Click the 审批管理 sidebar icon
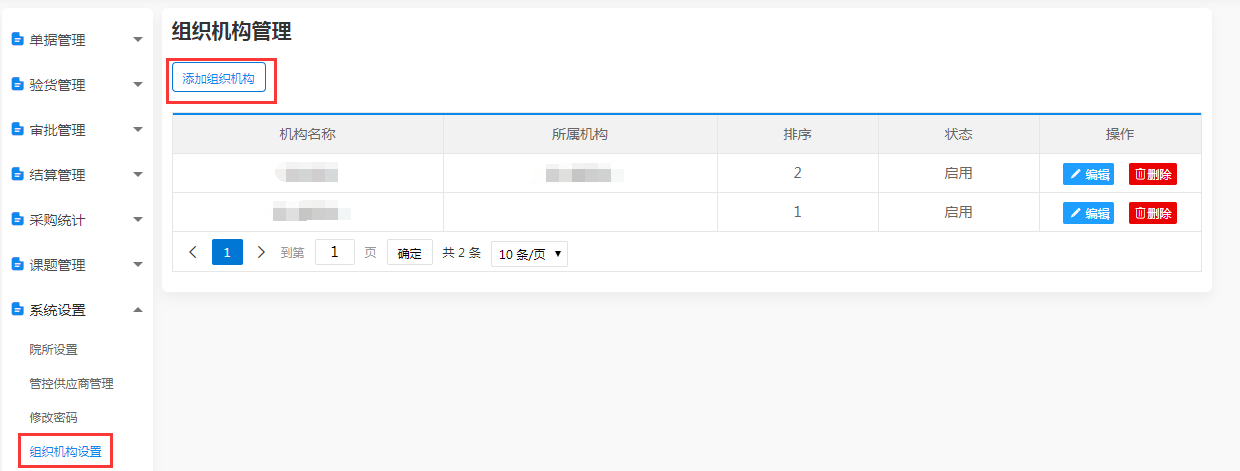This screenshot has height=471, width=1240. [x=17, y=130]
